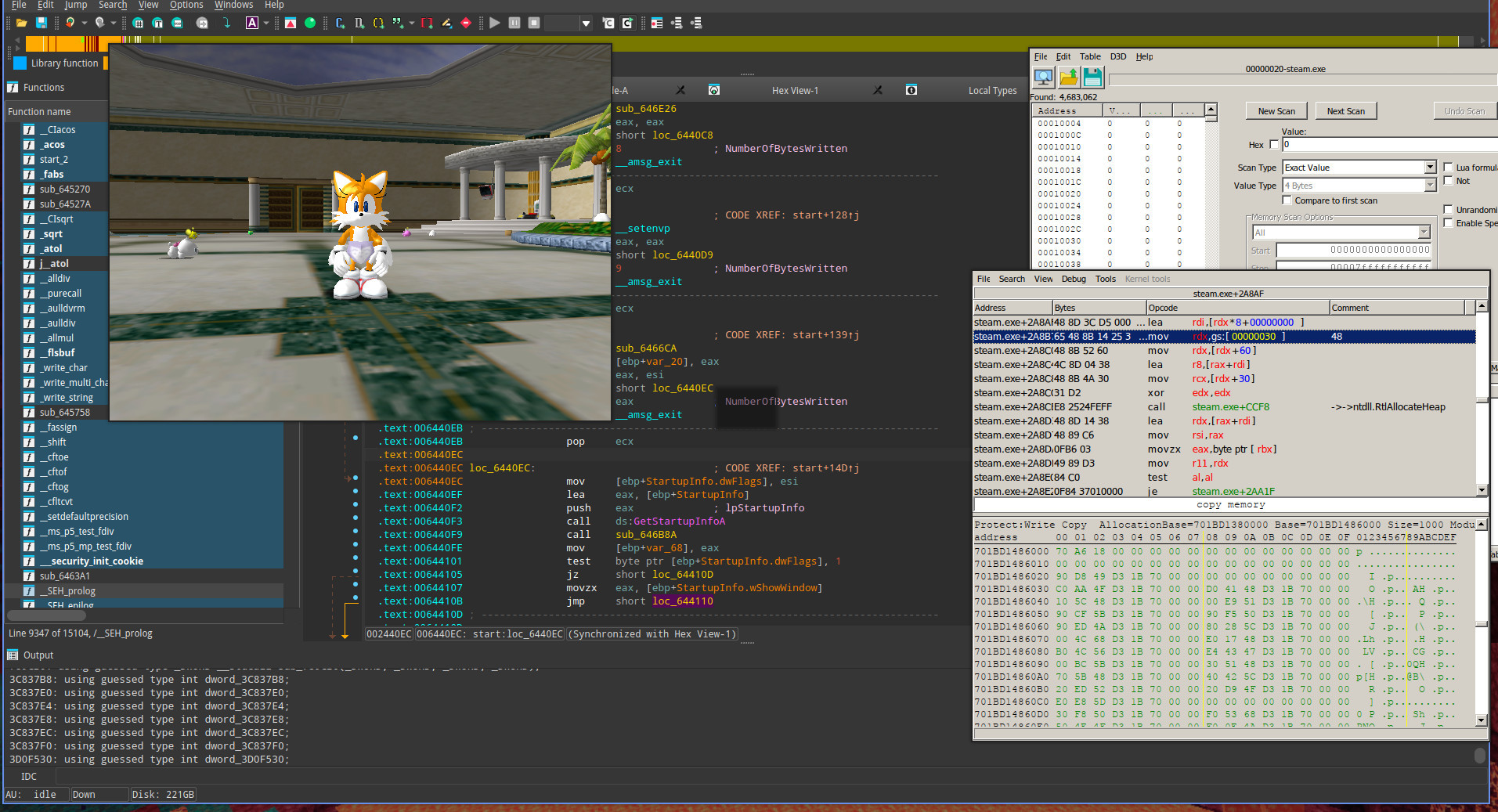Screen dimensions: 1498x812
Task: Enable Compare to first scan checkbox
Action: (1287, 200)
